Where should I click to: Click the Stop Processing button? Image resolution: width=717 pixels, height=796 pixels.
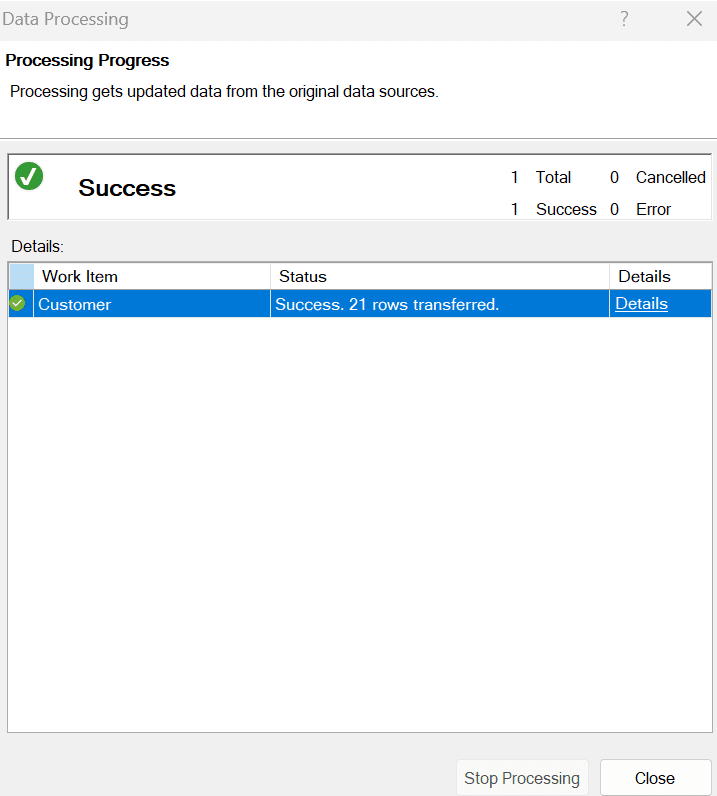pyautogui.click(x=521, y=778)
